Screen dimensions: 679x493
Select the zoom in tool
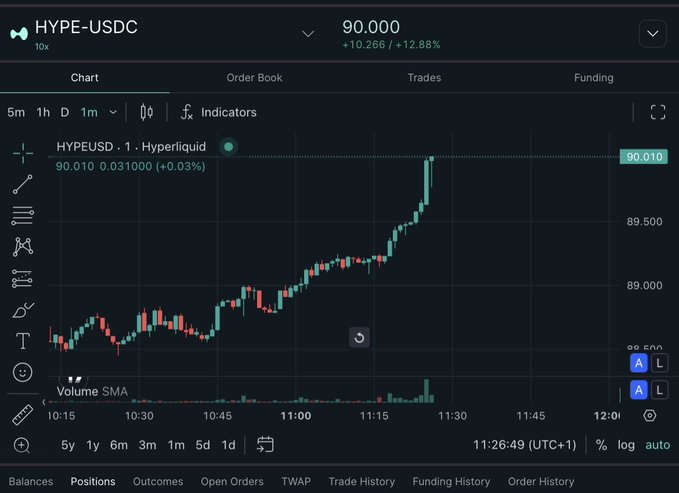(x=22, y=445)
